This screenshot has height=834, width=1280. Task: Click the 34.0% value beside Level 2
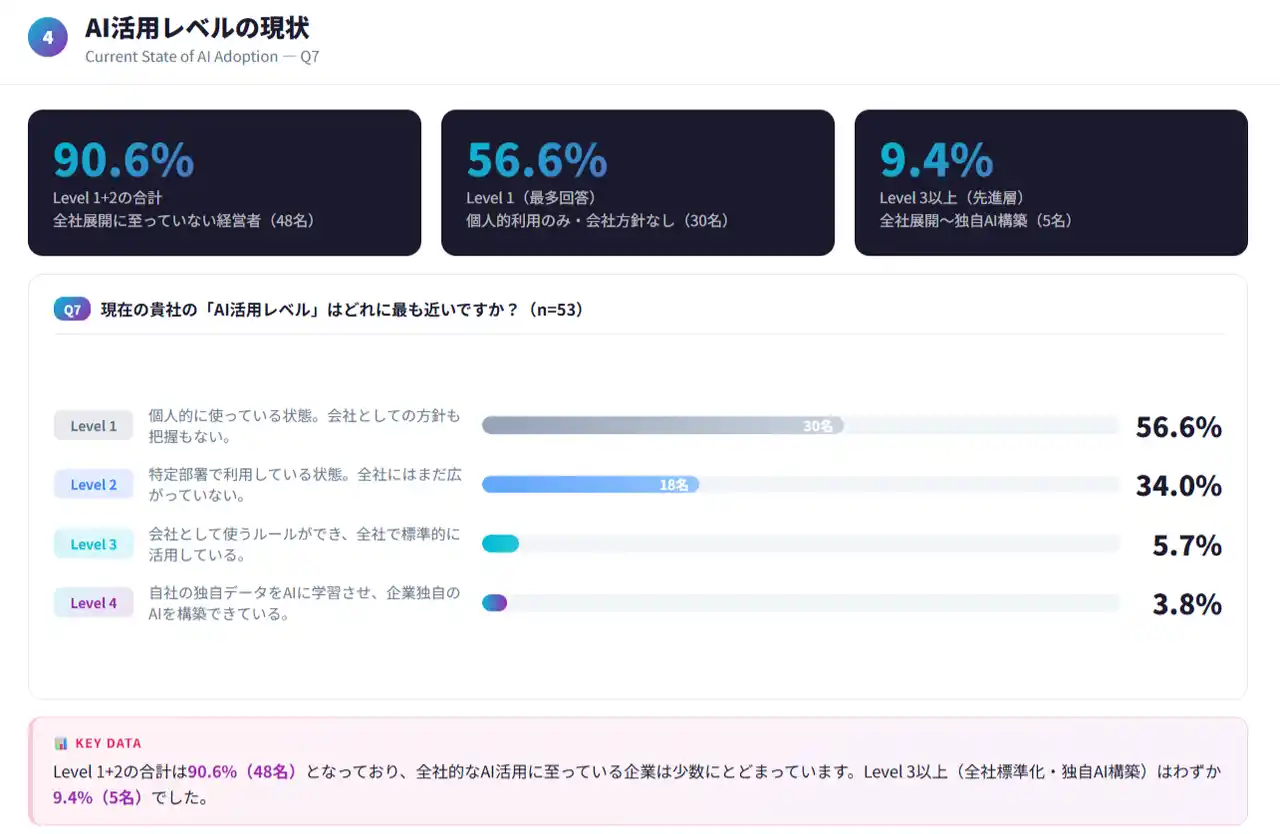[1178, 486]
